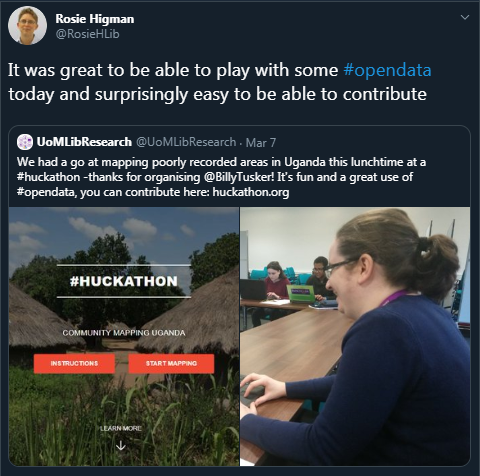
Task: Click the Rosie Higman display name
Action: (95, 19)
